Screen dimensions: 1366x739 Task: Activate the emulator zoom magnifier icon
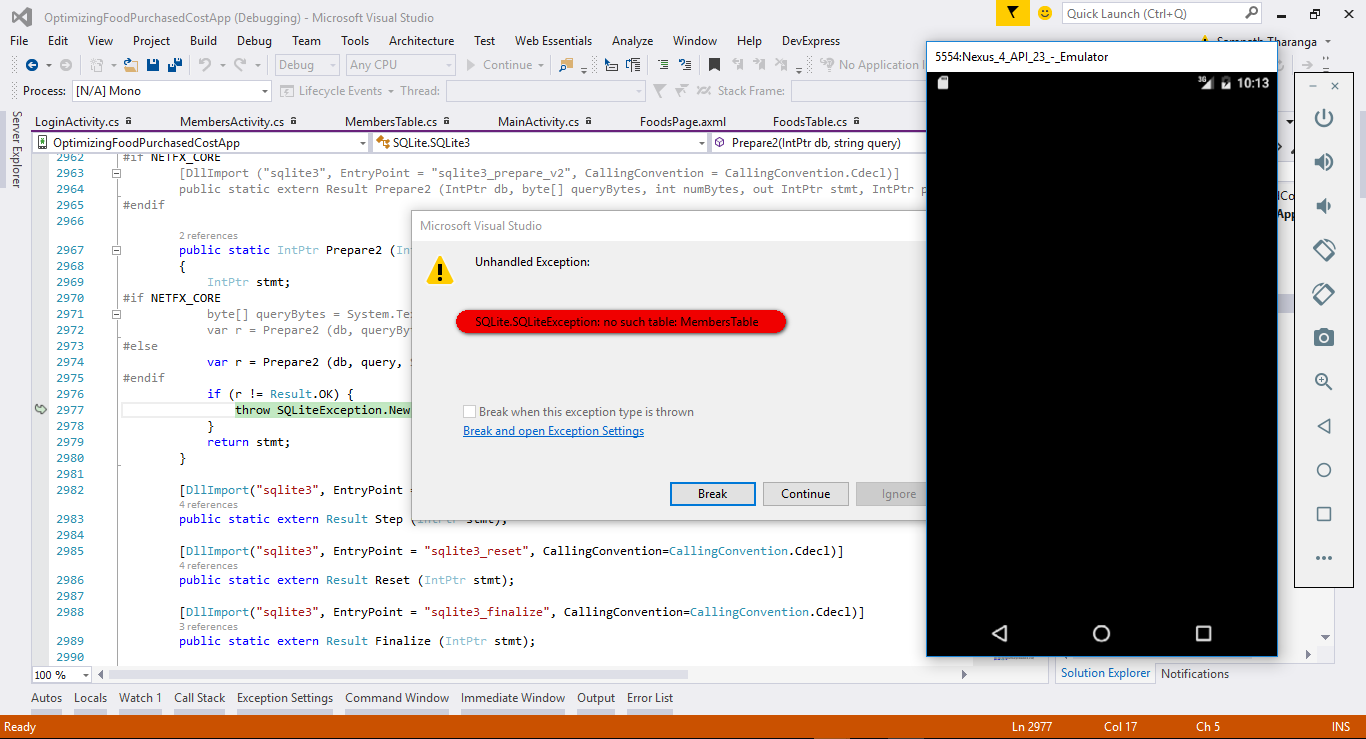coord(1324,382)
